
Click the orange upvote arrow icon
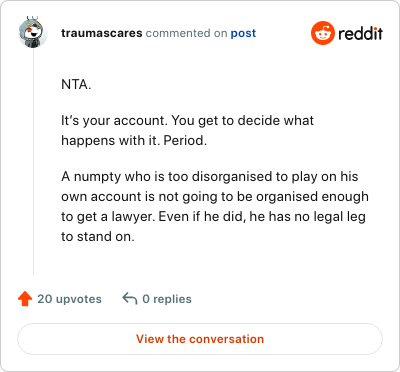pyautogui.click(x=25, y=299)
